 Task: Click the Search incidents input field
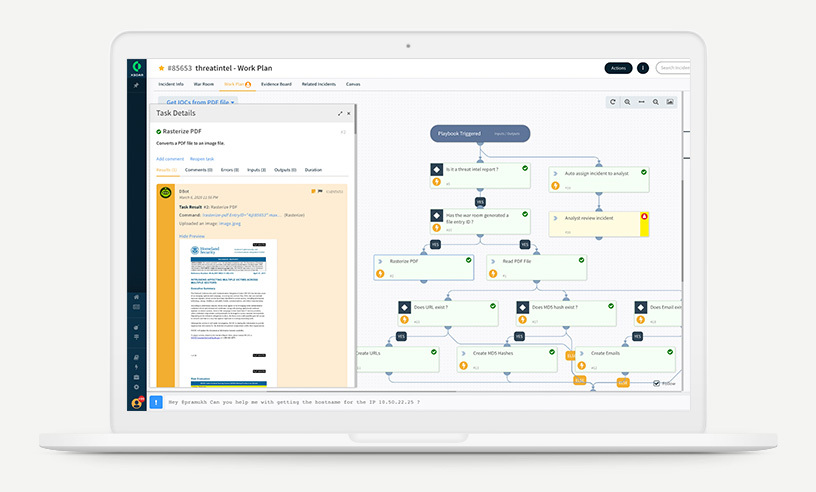click(673, 68)
